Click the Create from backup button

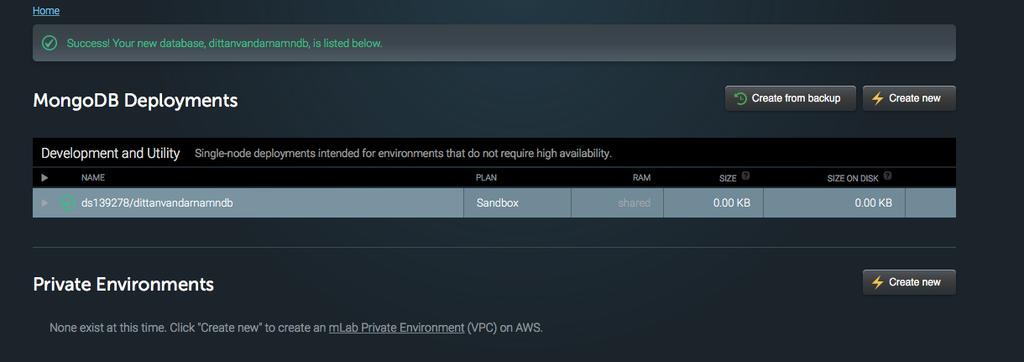pyautogui.click(x=790, y=98)
